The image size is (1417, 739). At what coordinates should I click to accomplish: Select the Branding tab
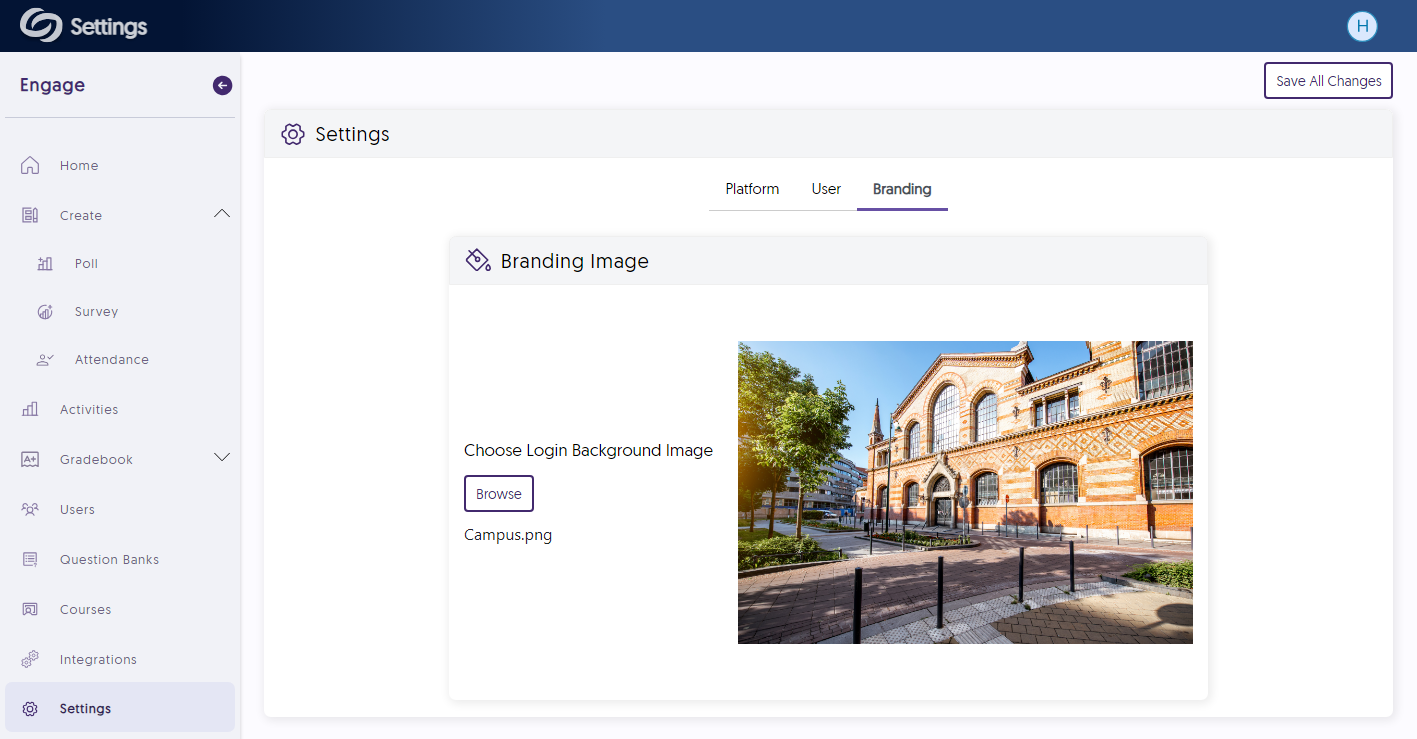(902, 189)
